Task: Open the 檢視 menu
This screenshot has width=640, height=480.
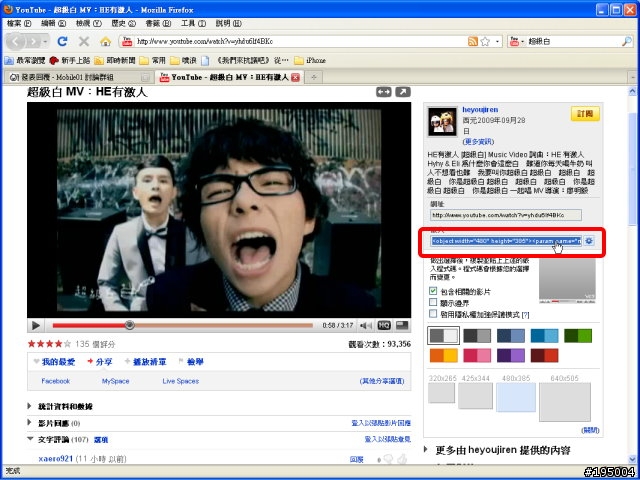Action: point(89,23)
